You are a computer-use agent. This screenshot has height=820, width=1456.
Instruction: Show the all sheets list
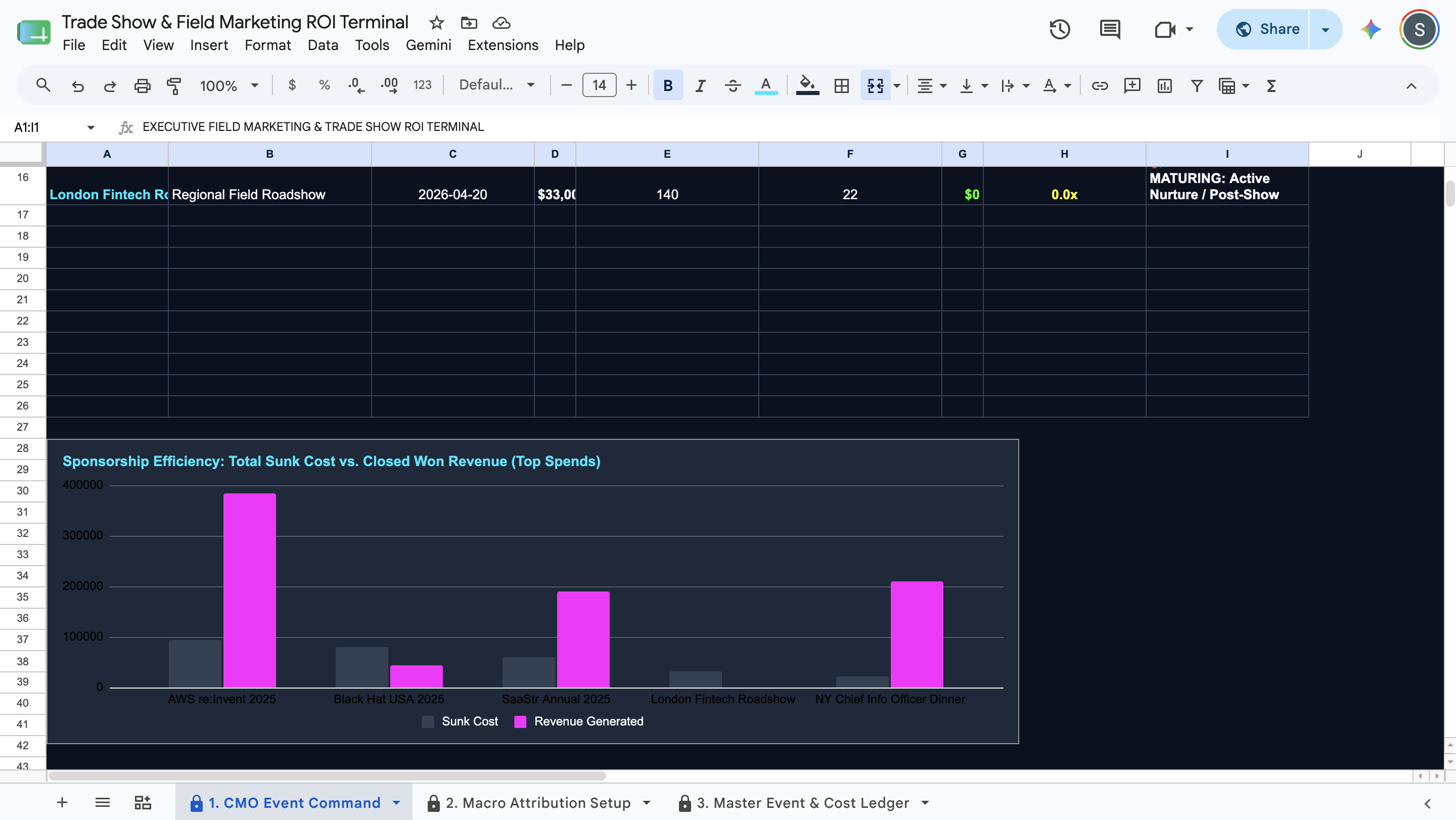(x=102, y=802)
